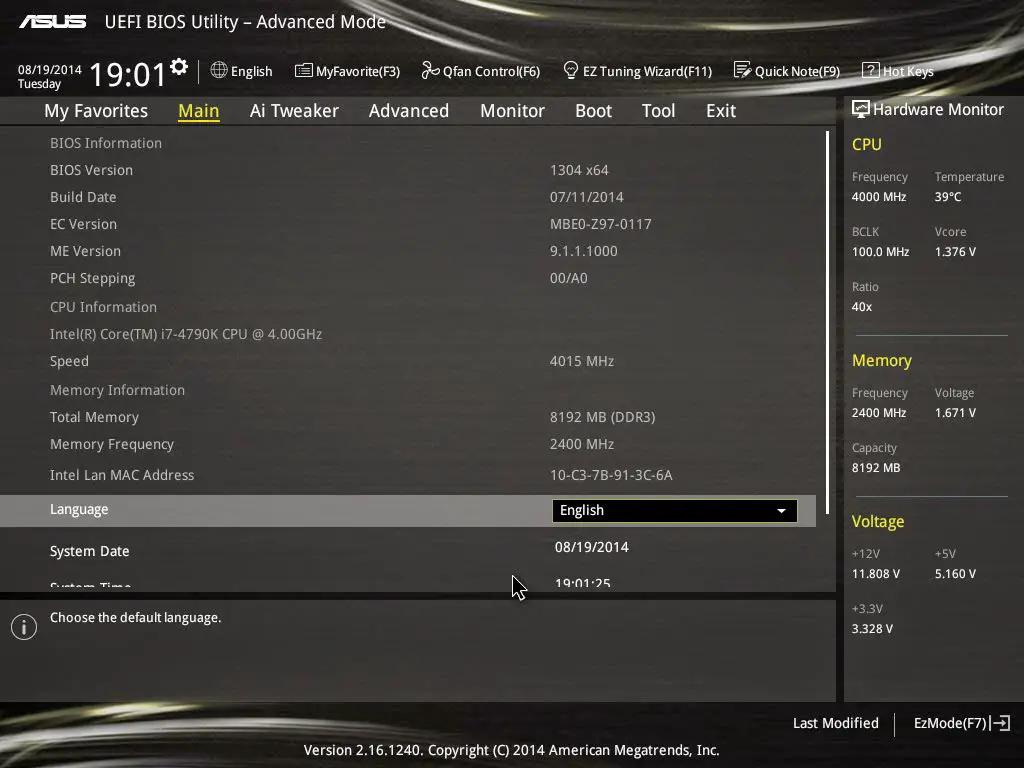Click the English language button in toolbar
This screenshot has height=768, width=1024.
click(x=242, y=71)
